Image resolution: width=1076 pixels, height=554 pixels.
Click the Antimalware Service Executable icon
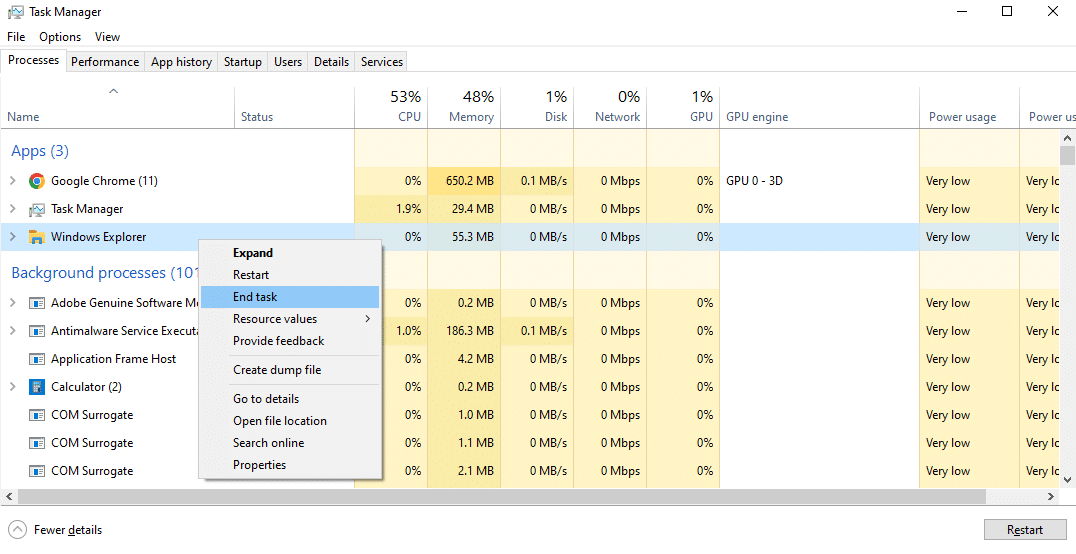pyautogui.click(x=36, y=331)
